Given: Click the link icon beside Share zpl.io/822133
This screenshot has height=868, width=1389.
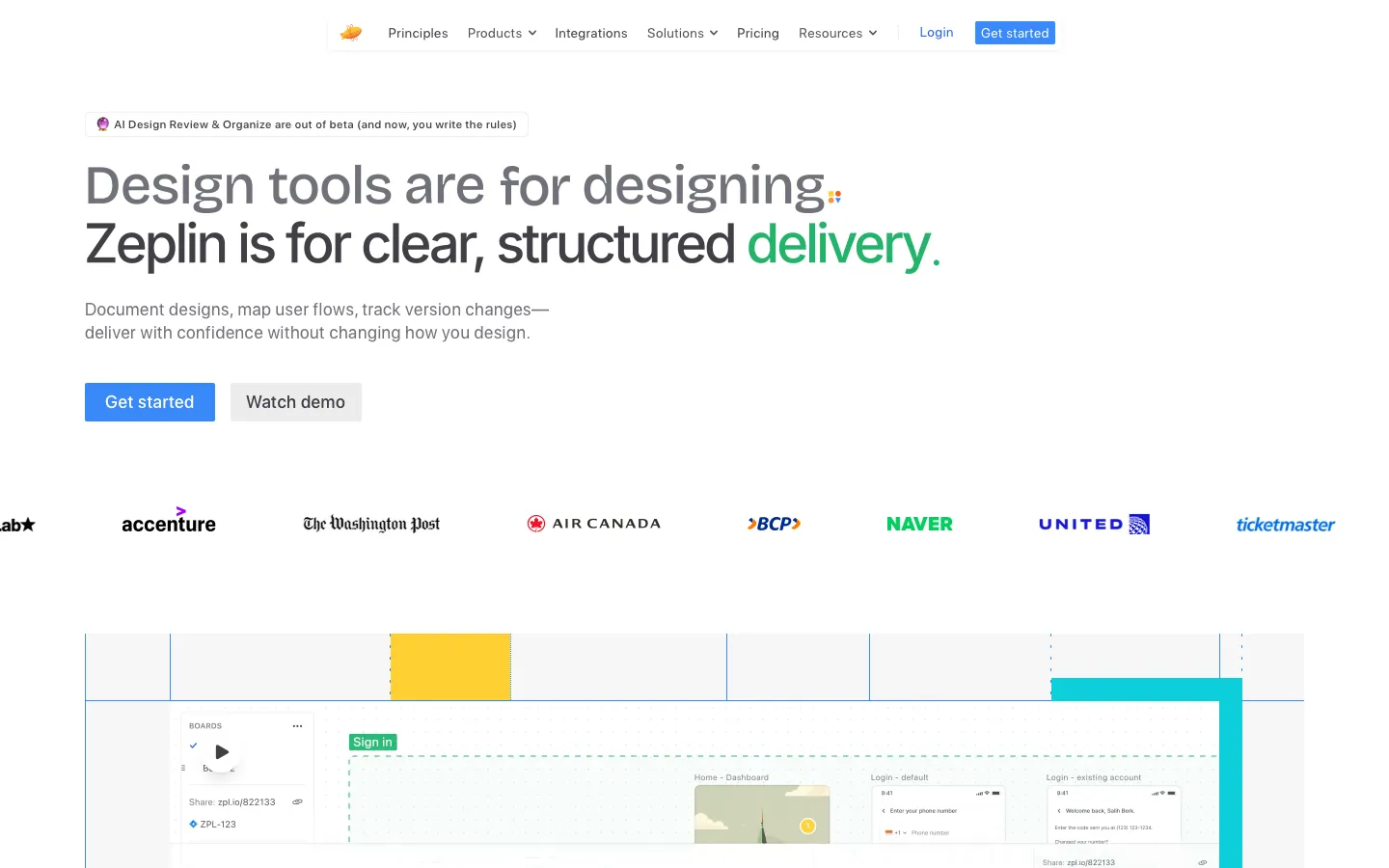Looking at the screenshot, I should [297, 801].
